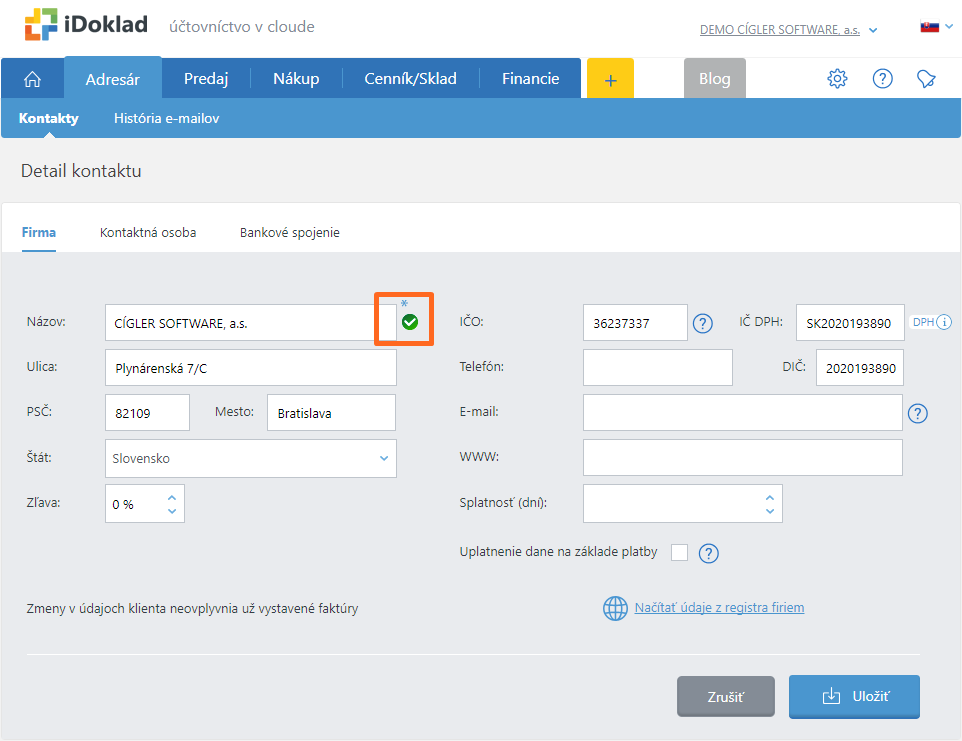The height and width of the screenshot is (741, 962).
Task: Open notifications bell icon
Action: coord(926,79)
